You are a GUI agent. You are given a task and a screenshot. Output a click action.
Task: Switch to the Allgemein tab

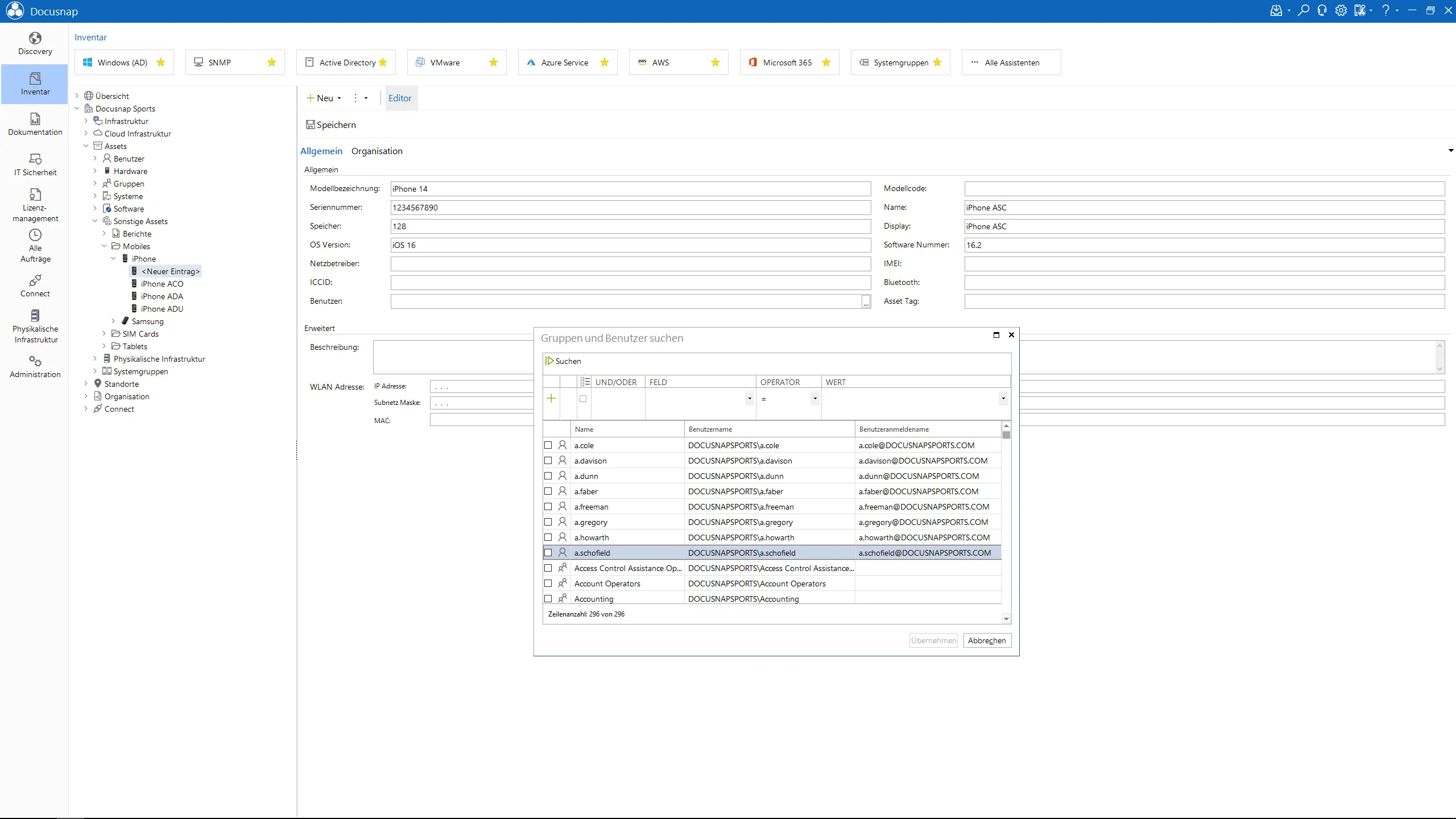321,151
